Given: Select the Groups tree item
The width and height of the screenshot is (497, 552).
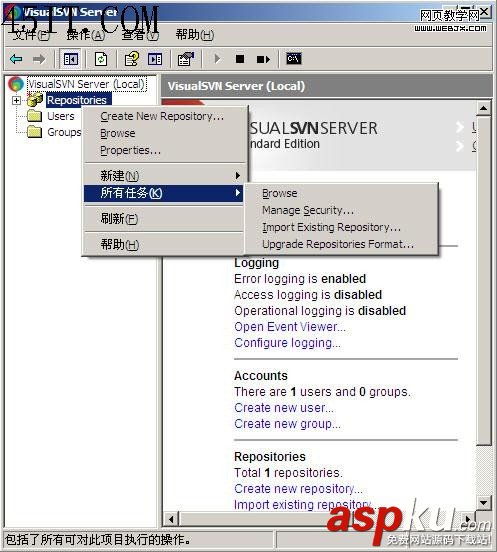Looking at the screenshot, I should [x=64, y=132].
